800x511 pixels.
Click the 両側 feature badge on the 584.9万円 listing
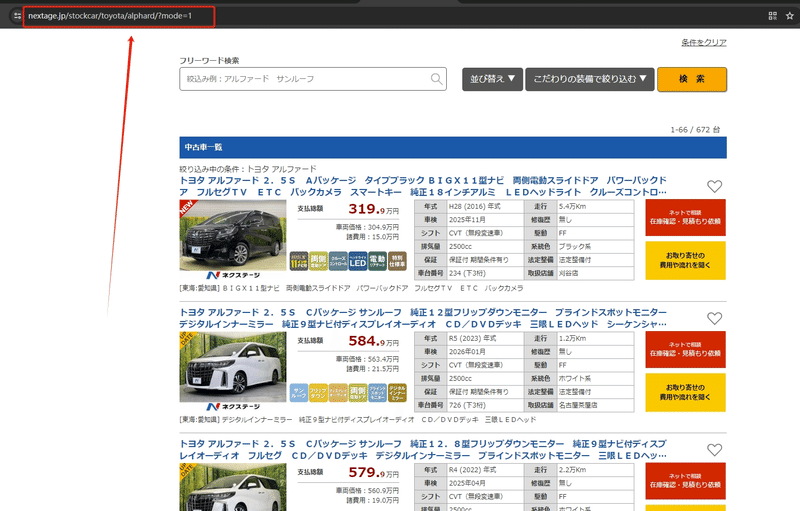point(358,393)
